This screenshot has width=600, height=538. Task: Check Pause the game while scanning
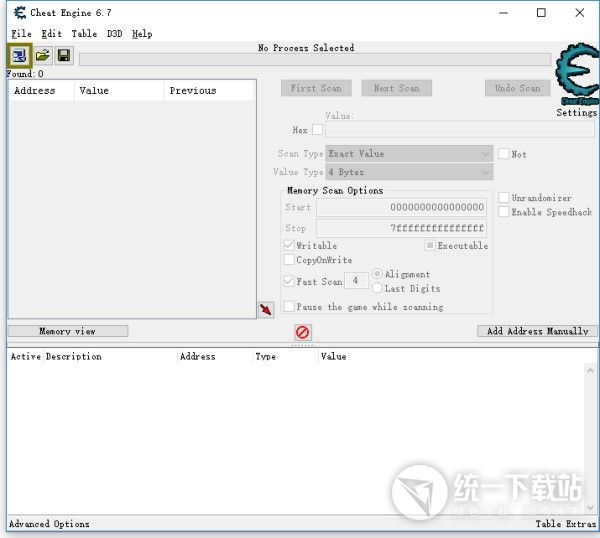click(289, 306)
